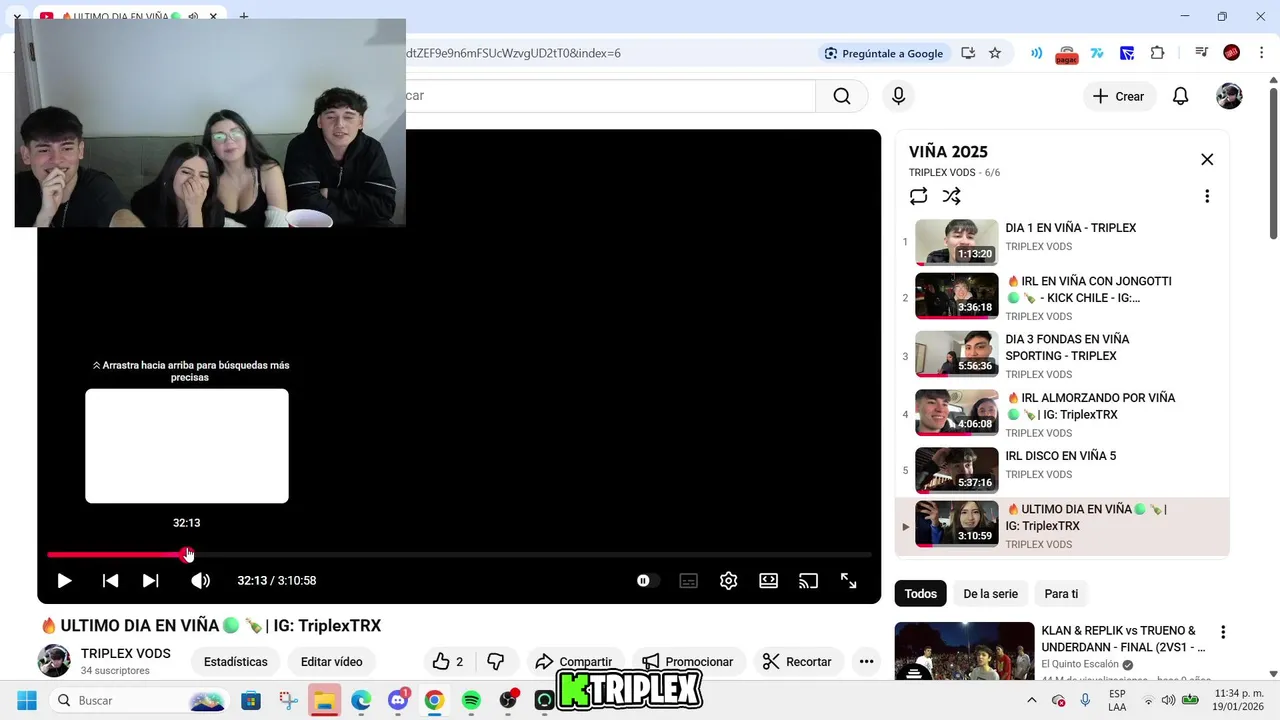The image size is (1280, 720).
Task: Play the paused video
Action: (x=64, y=581)
